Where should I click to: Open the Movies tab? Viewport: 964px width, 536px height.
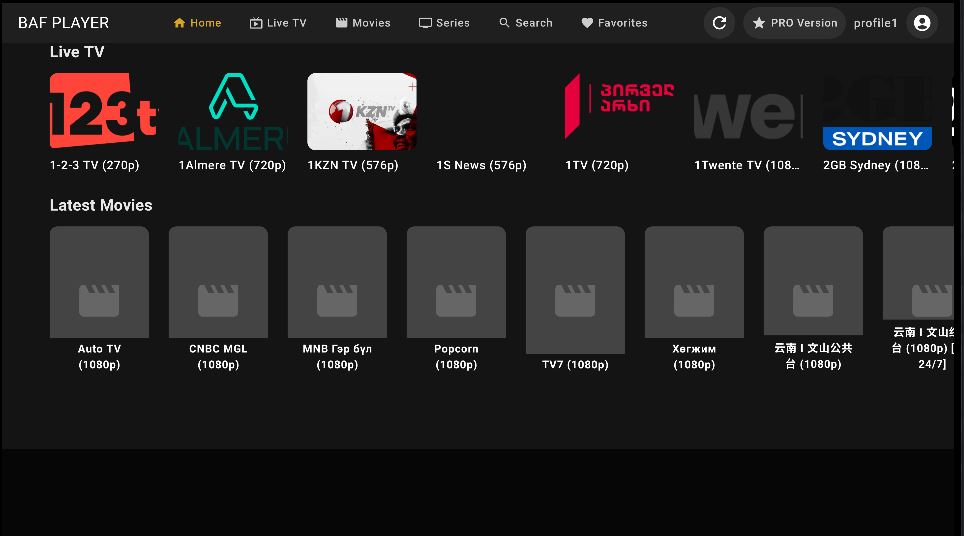click(x=363, y=23)
